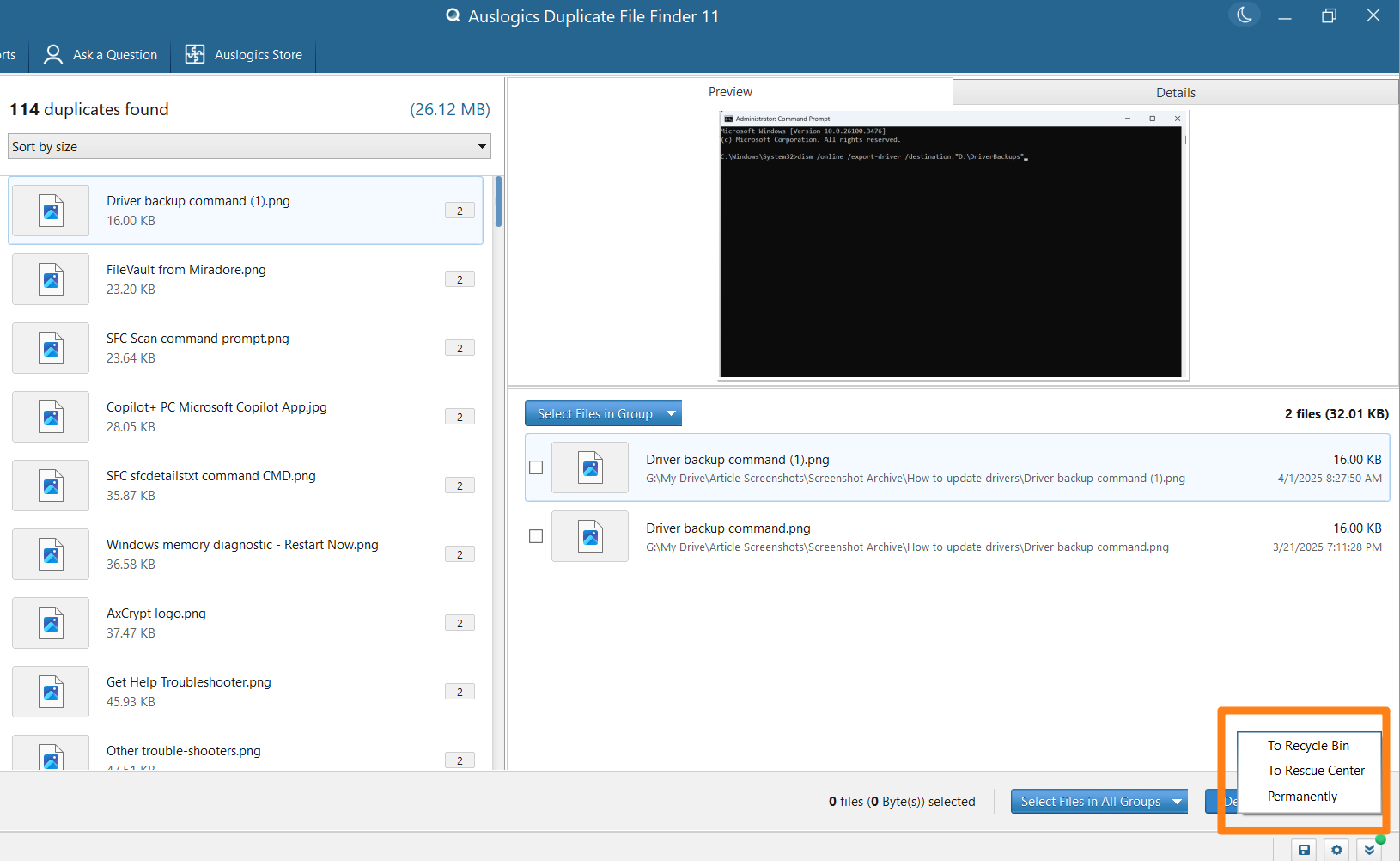The height and width of the screenshot is (861, 1400).
Task: Check the Driver backup command.png checkbox
Action: pos(536,536)
